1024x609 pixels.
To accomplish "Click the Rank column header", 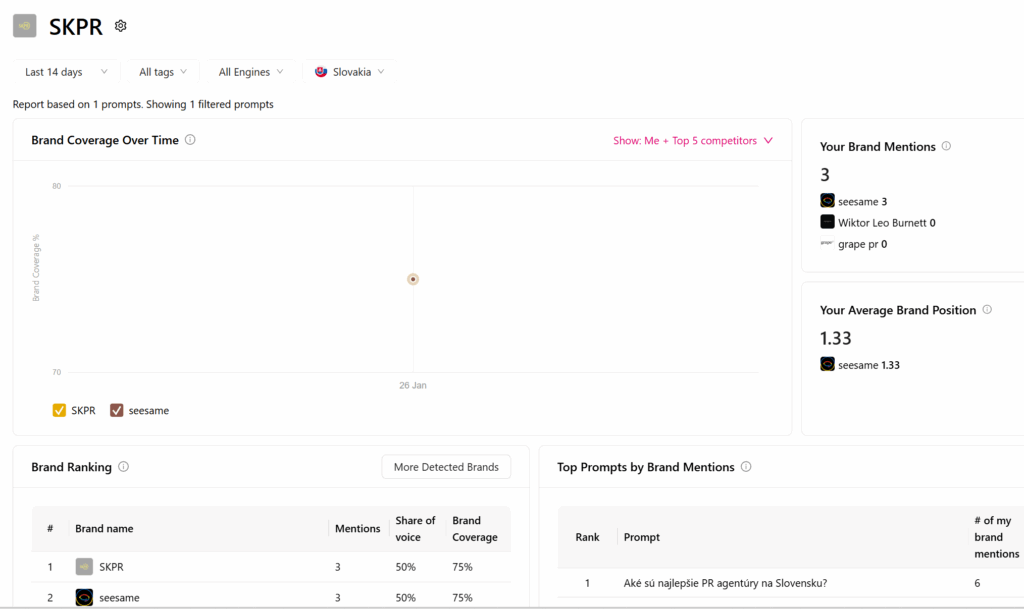I will tap(587, 537).
